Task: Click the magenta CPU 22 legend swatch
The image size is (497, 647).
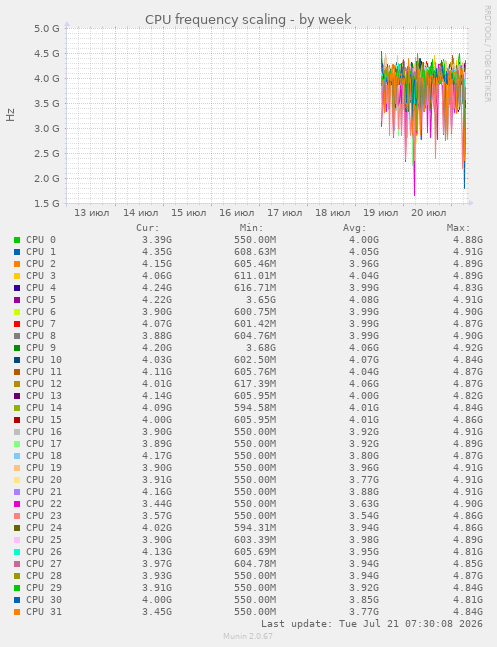Action: click(17, 503)
